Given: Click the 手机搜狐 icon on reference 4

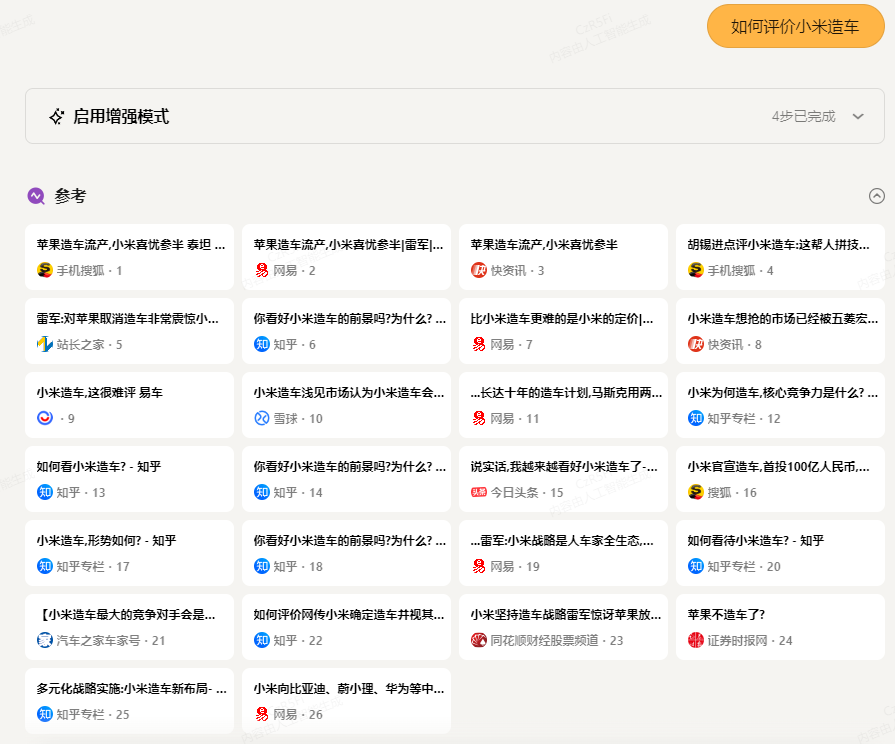Looking at the screenshot, I should pyautogui.click(x=695, y=270).
